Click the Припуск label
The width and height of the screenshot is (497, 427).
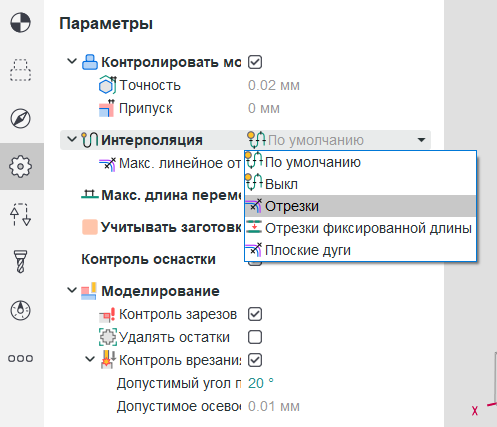click(146, 108)
